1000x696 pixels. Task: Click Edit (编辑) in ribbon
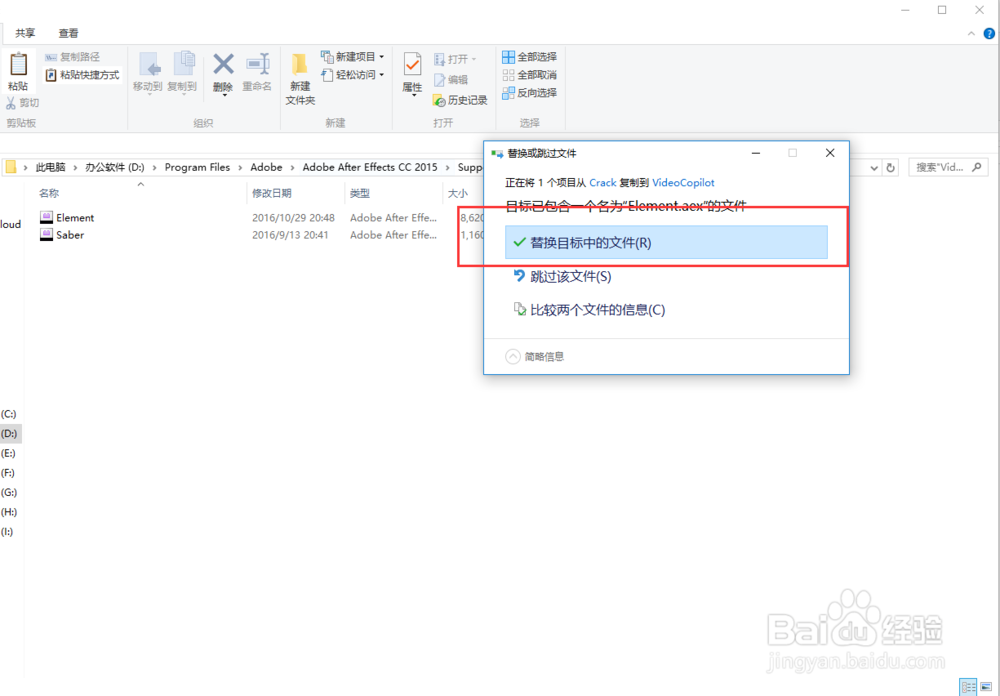click(451, 80)
